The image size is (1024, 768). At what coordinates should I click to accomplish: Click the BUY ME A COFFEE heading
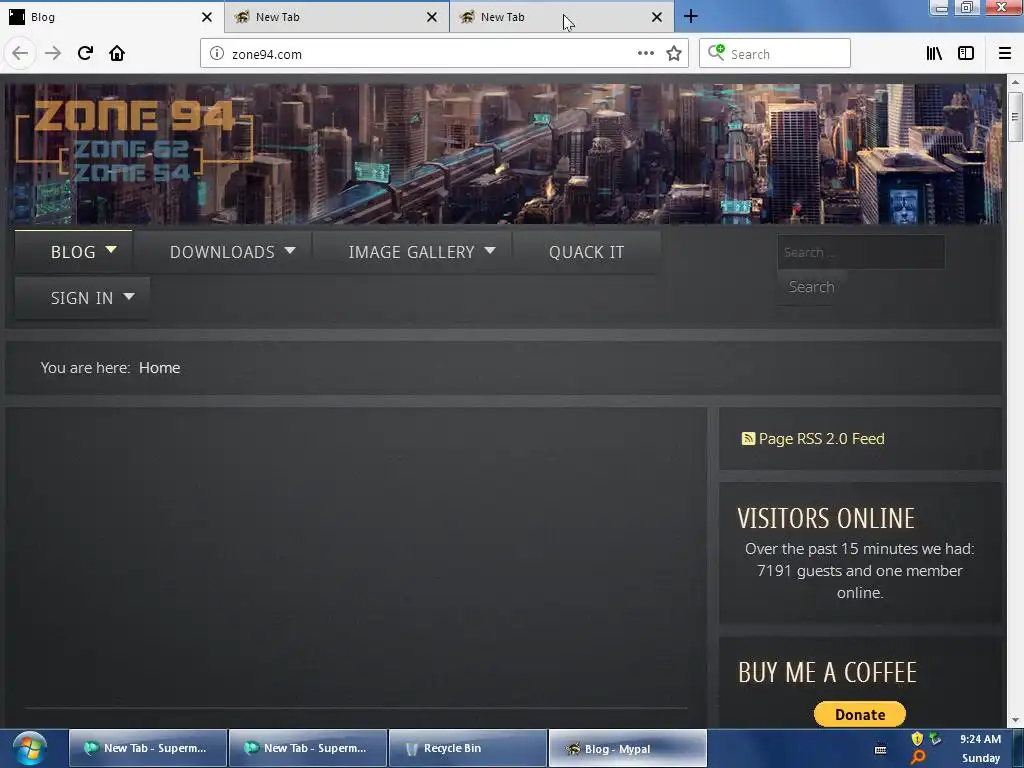pyautogui.click(x=827, y=672)
